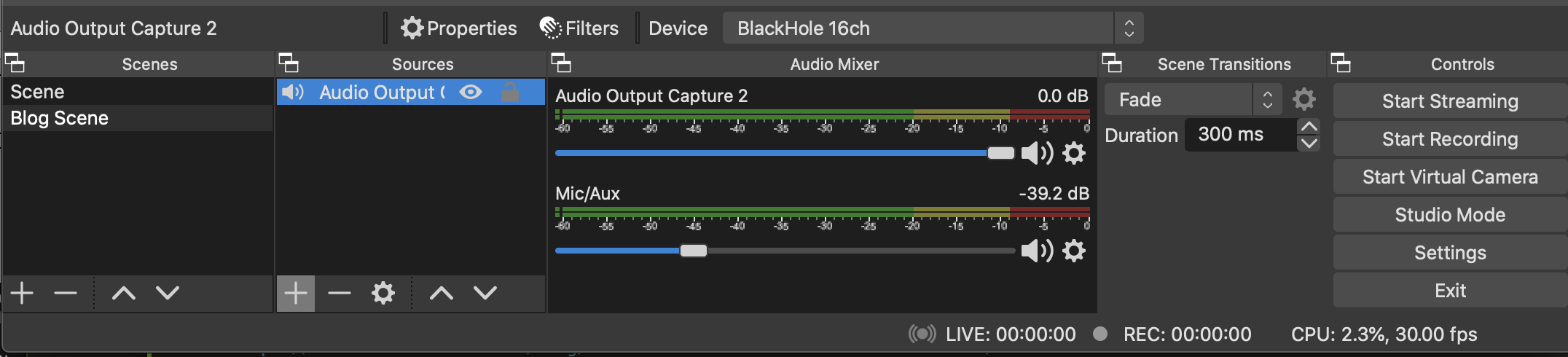
Task: Add a new source with plus icon
Action: (x=295, y=294)
